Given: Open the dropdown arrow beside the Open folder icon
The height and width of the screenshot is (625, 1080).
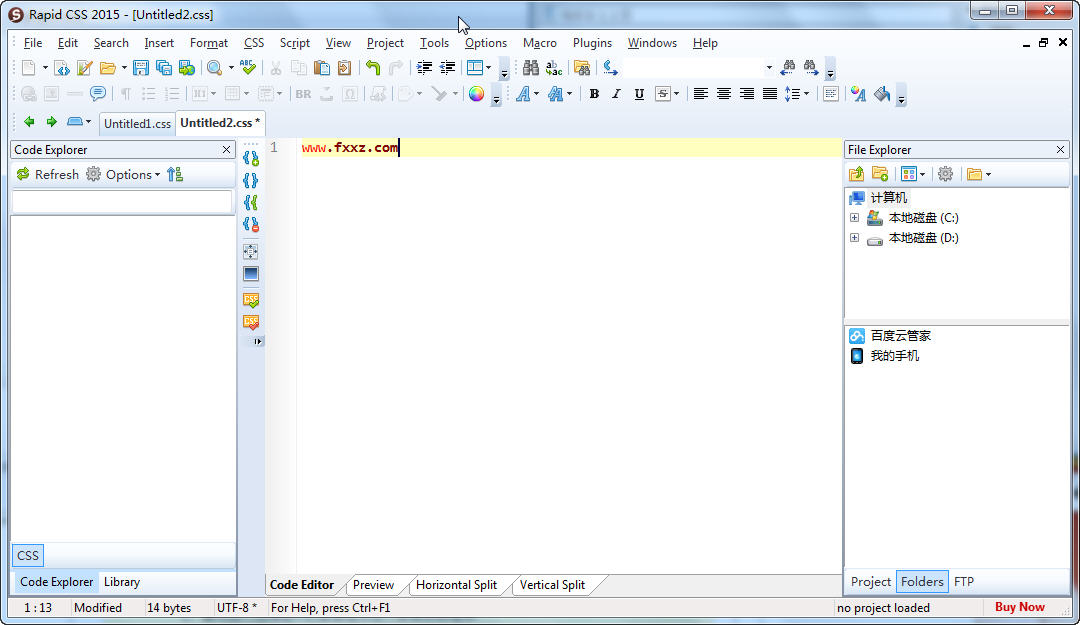Looking at the screenshot, I should point(124,68).
